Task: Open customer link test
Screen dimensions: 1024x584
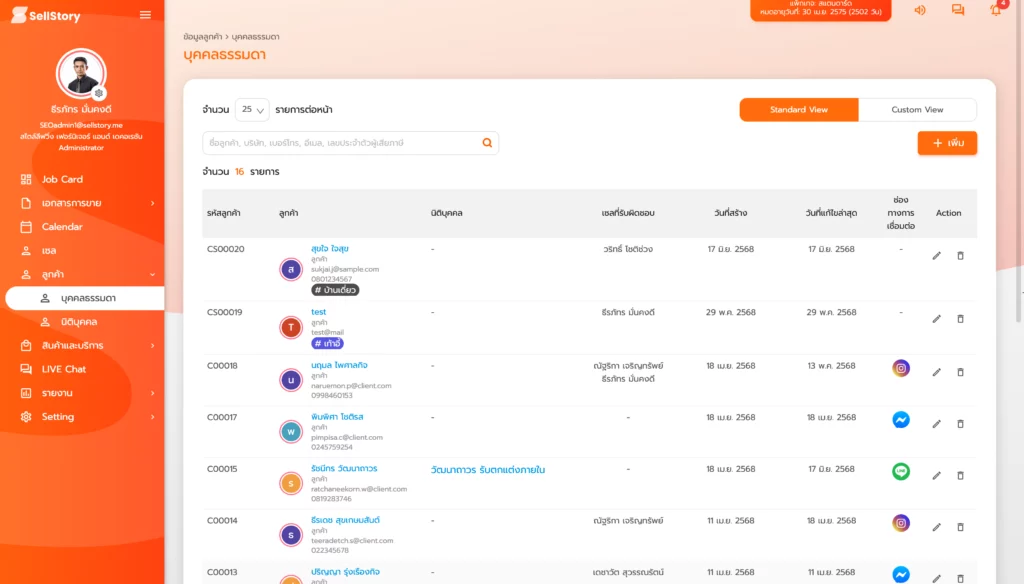Action: click(319, 312)
